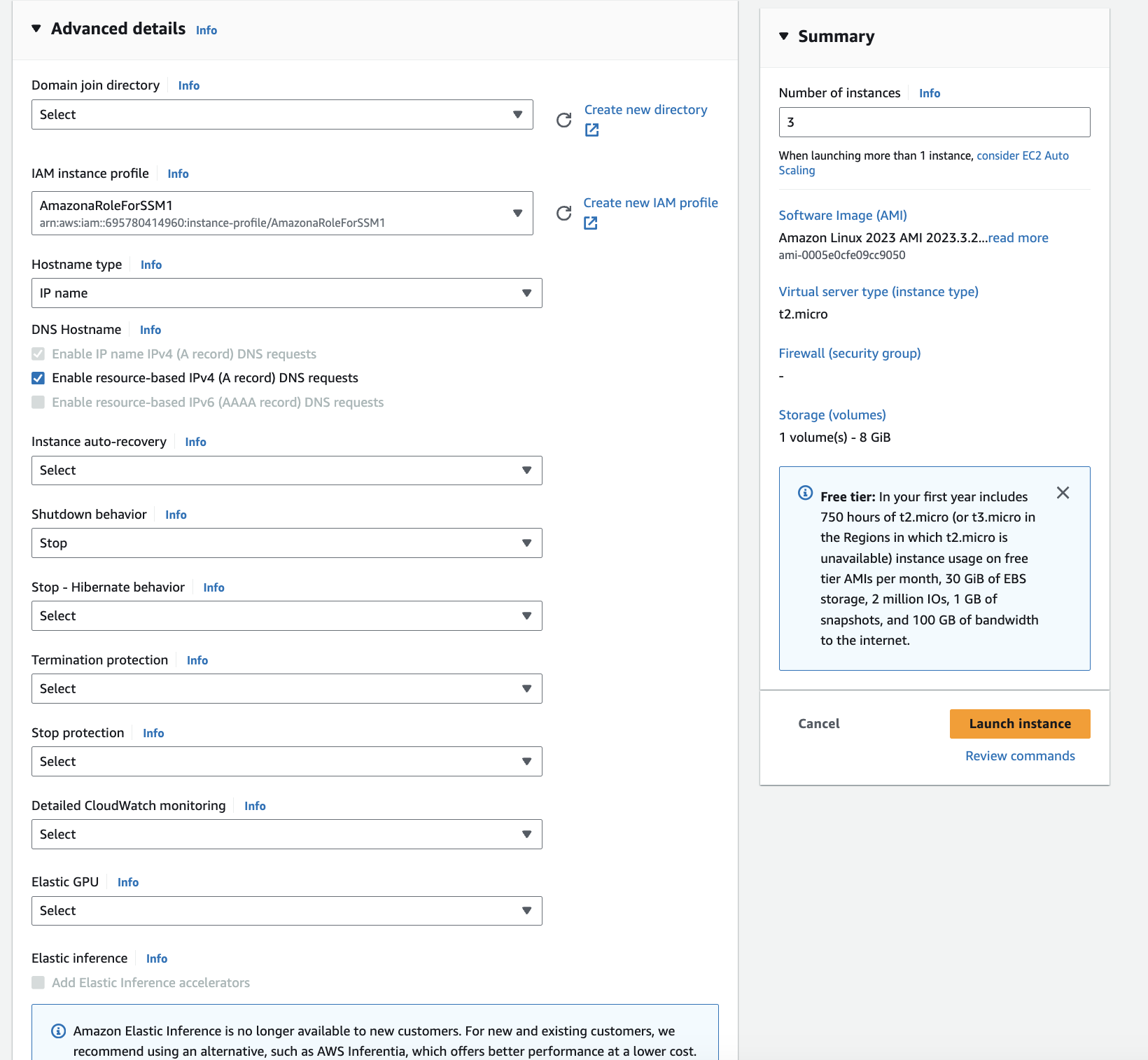Open Info link beside Elastic GPU

(128, 883)
